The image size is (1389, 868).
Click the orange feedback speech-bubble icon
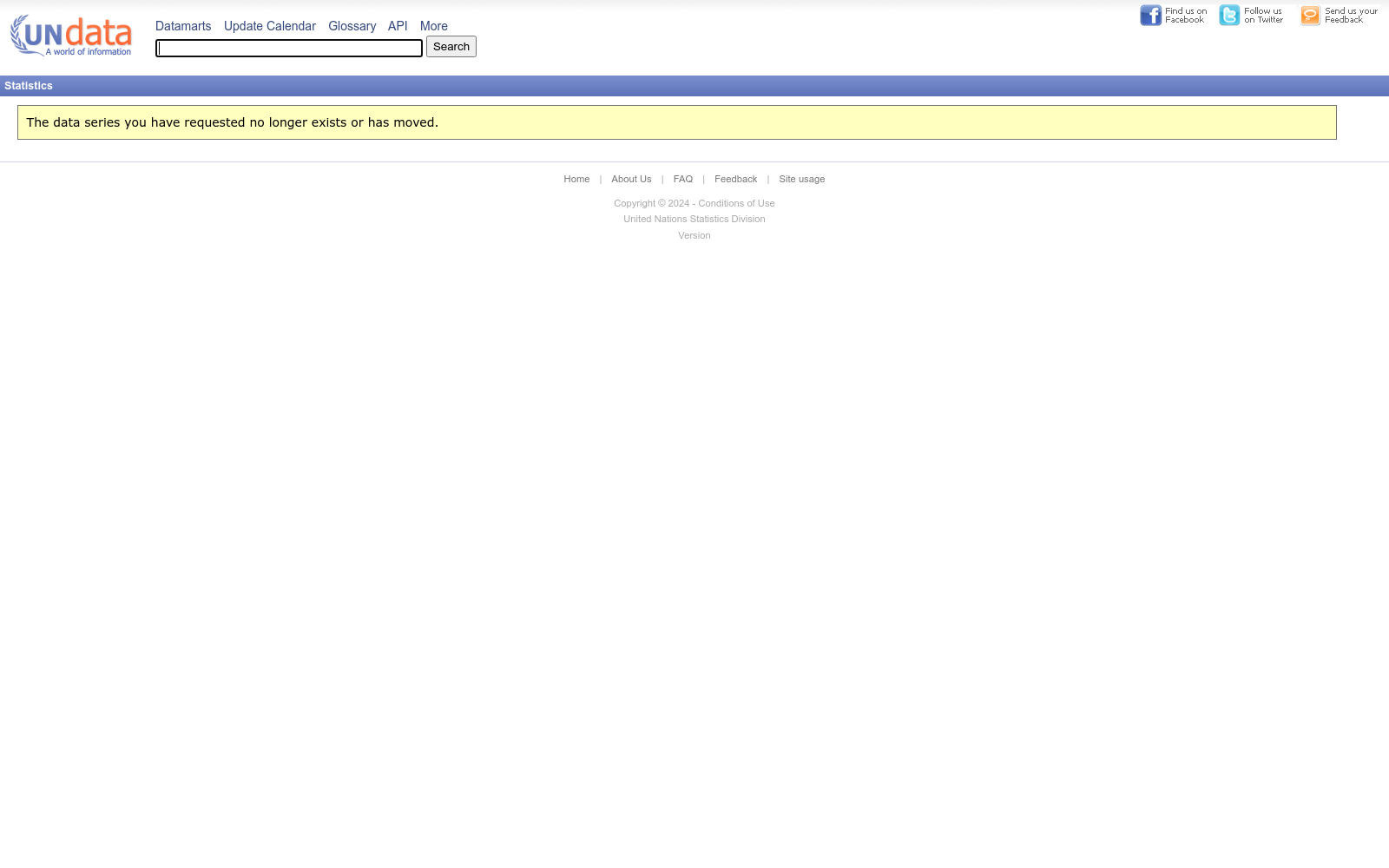tap(1310, 16)
